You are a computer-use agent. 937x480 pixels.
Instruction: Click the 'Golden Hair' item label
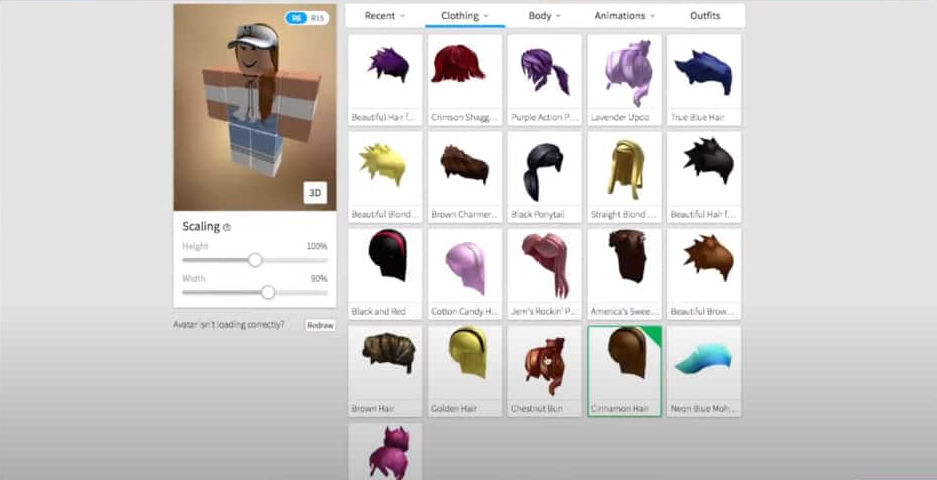[x=454, y=409]
